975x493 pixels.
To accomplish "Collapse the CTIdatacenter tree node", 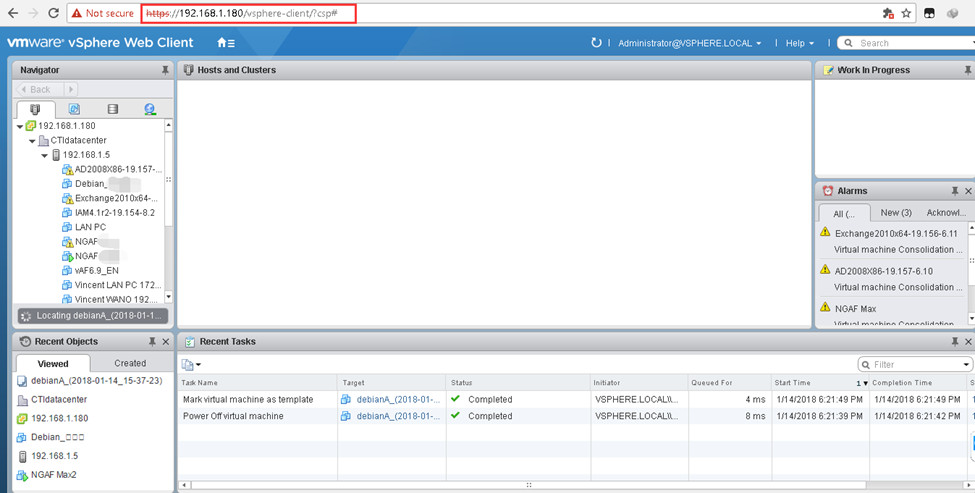I will (32, 141).
